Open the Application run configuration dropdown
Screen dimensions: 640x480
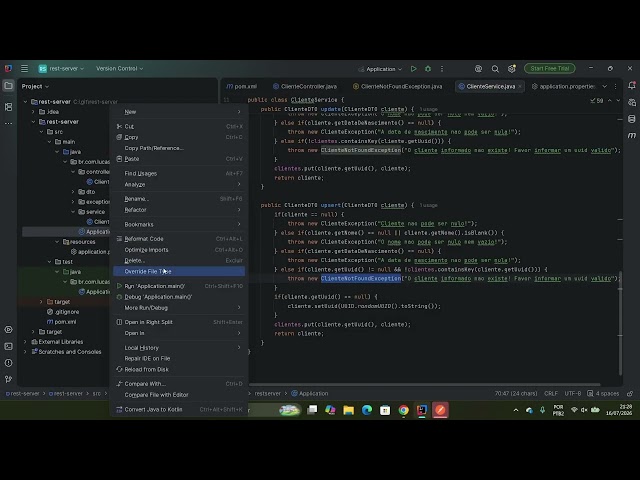(380, 69)
